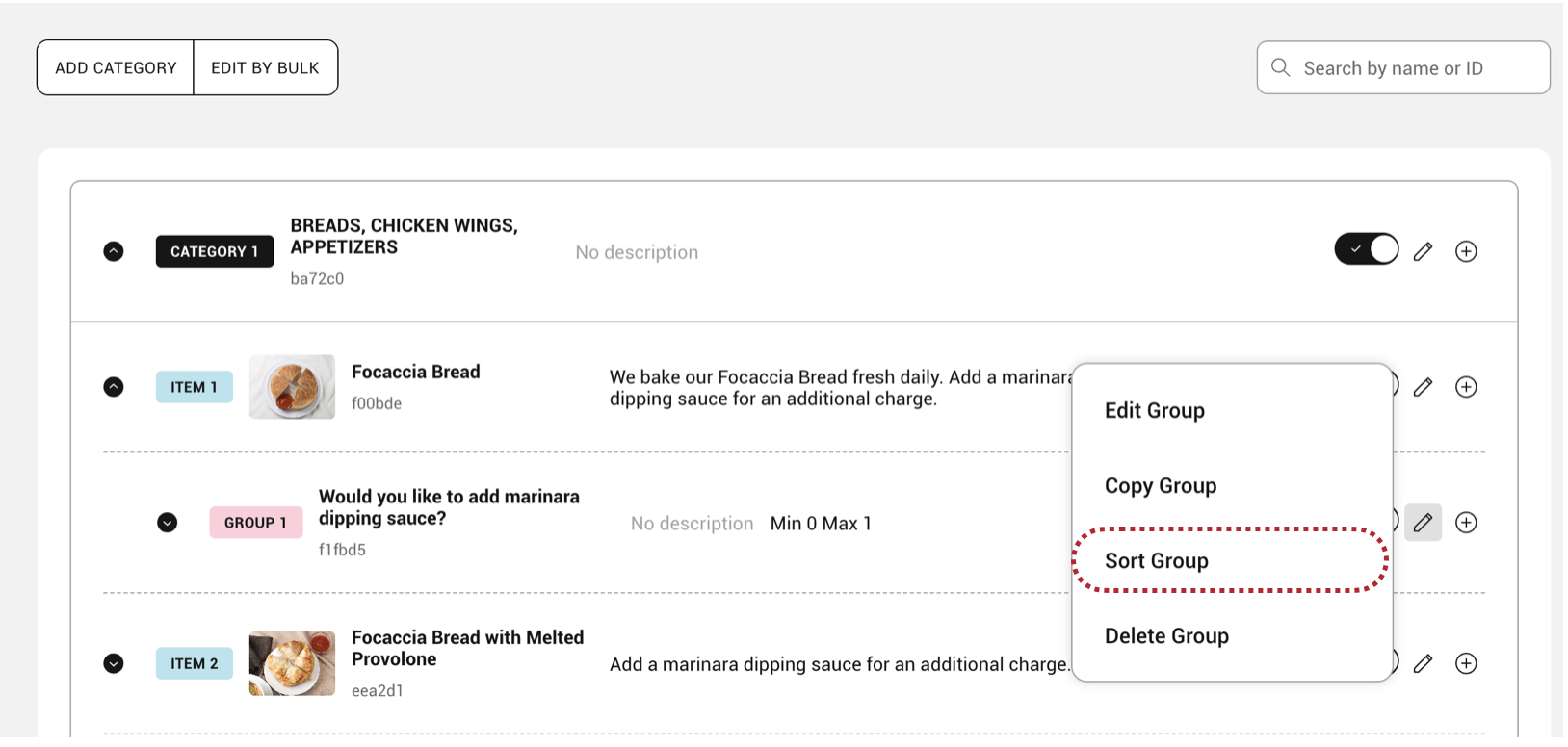The image size is (1568, 747).
Task: Select Copy Group menu option
Action: click(1160, 485)
